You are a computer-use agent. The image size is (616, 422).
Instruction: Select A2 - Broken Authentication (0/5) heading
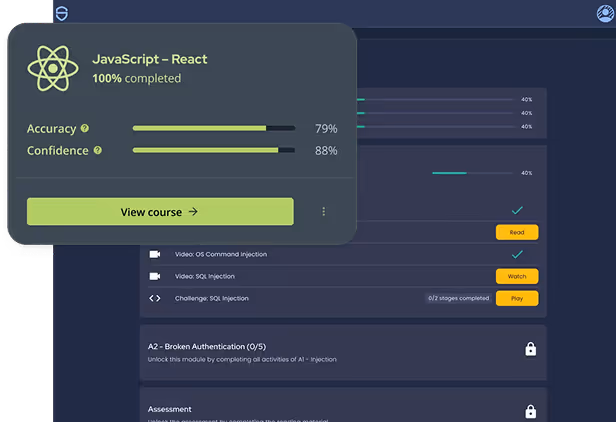point(207,347)
